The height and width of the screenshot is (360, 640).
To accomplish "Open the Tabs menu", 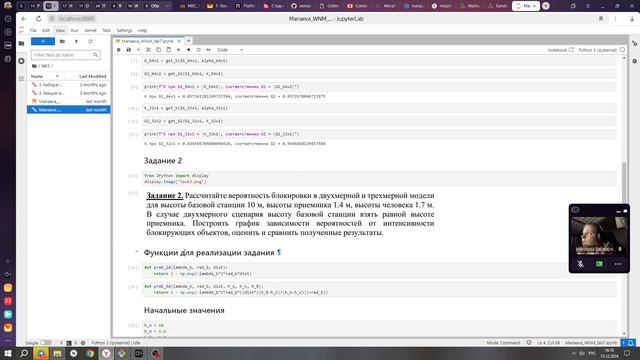I will click(107, 31).
